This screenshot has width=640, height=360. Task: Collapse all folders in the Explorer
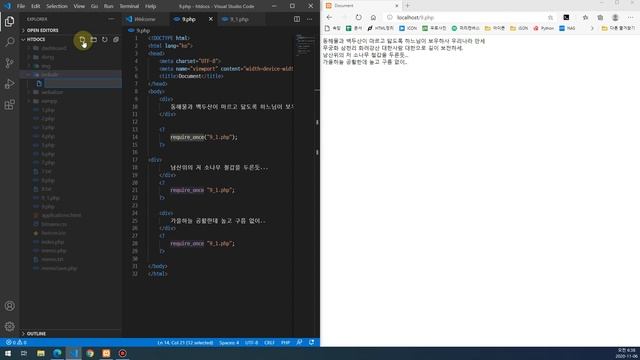(116, 40)
